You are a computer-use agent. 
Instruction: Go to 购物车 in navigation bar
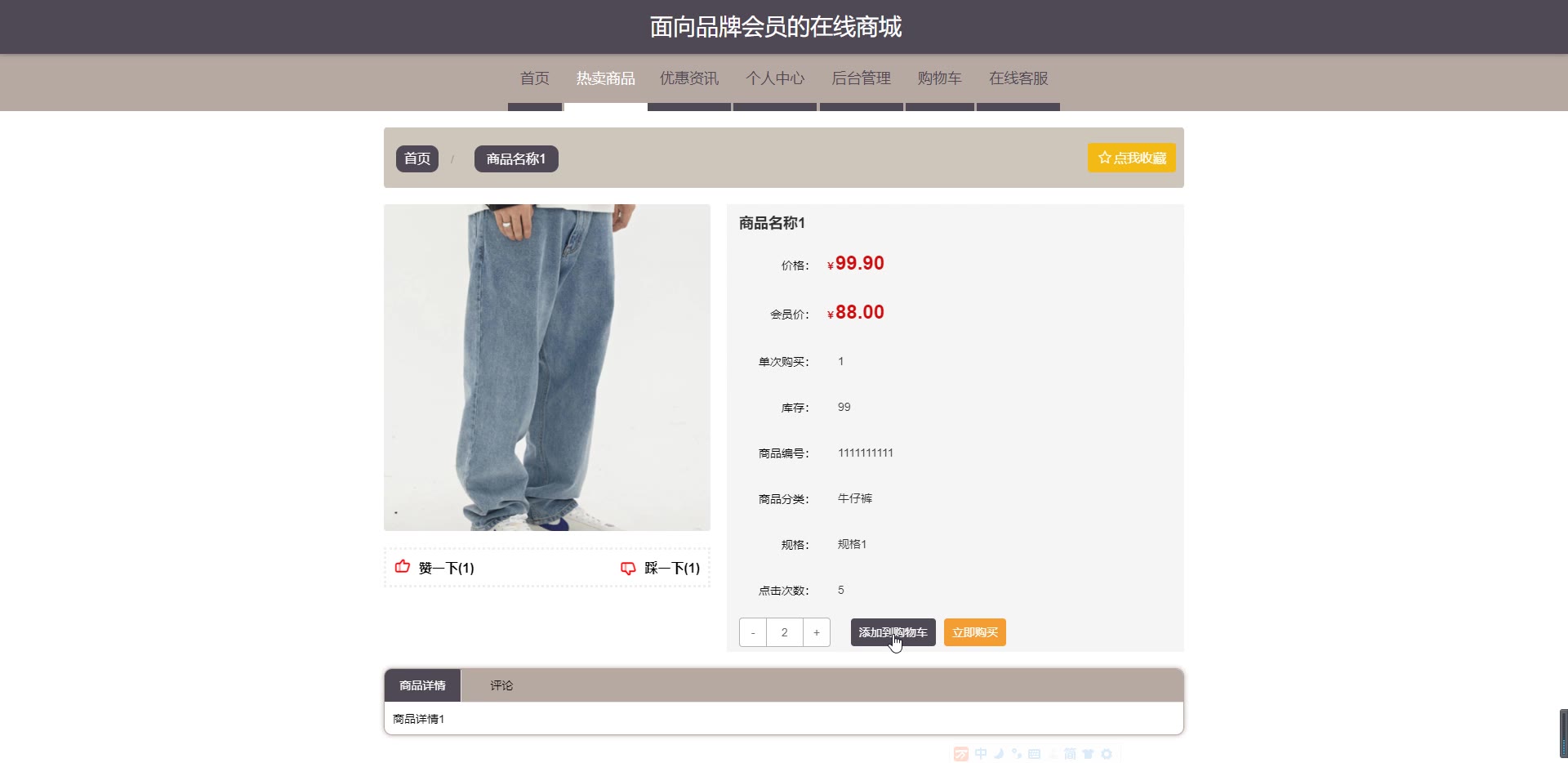[x=939, y=78]
